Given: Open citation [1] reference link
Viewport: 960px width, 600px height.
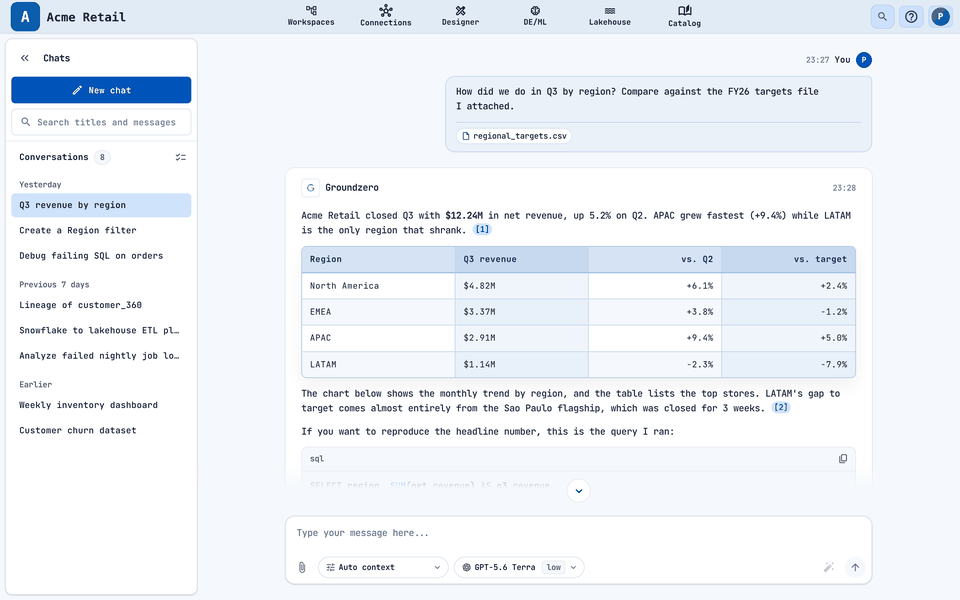Looking at the screenshot, I should pos(482,230).
